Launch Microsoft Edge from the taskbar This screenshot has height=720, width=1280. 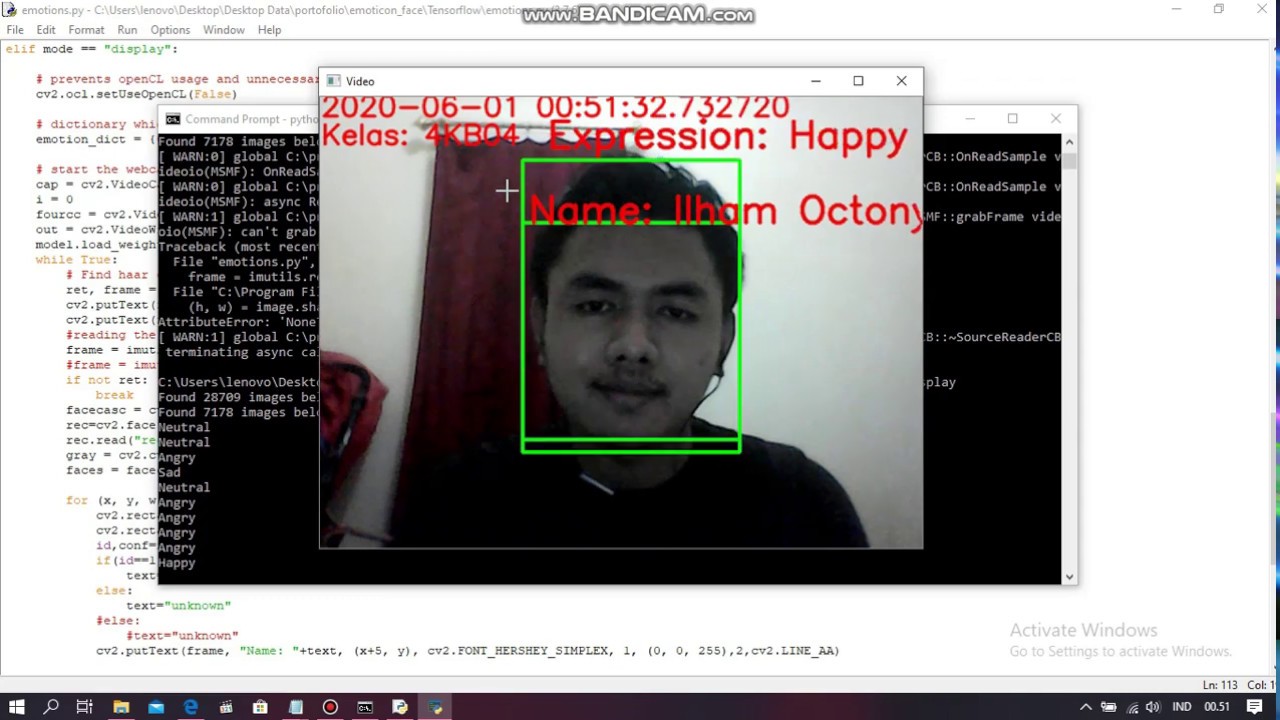click(x=190, y=707)
